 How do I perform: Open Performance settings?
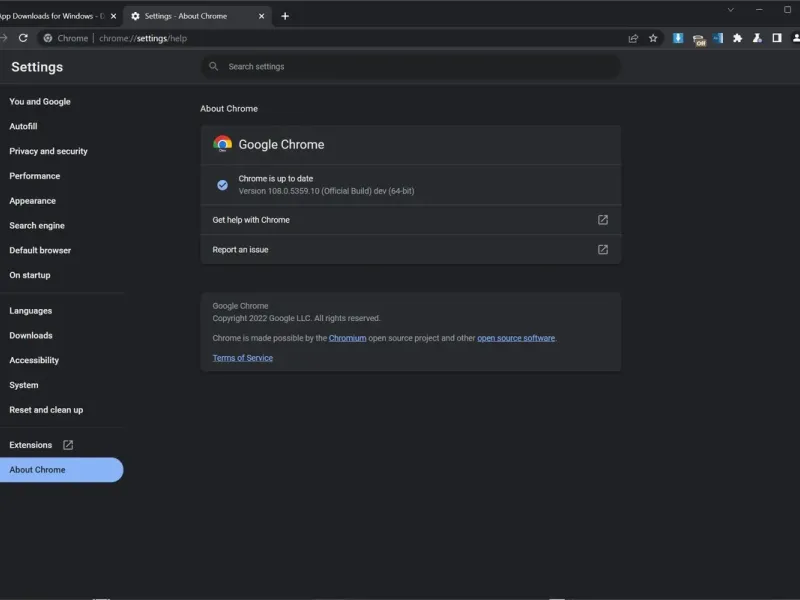point(35,176)
